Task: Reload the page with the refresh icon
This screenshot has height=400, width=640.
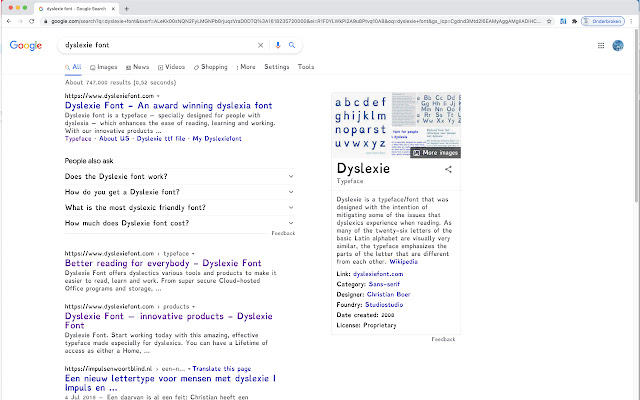Action: pyautogui.click(x=31, y=21)
